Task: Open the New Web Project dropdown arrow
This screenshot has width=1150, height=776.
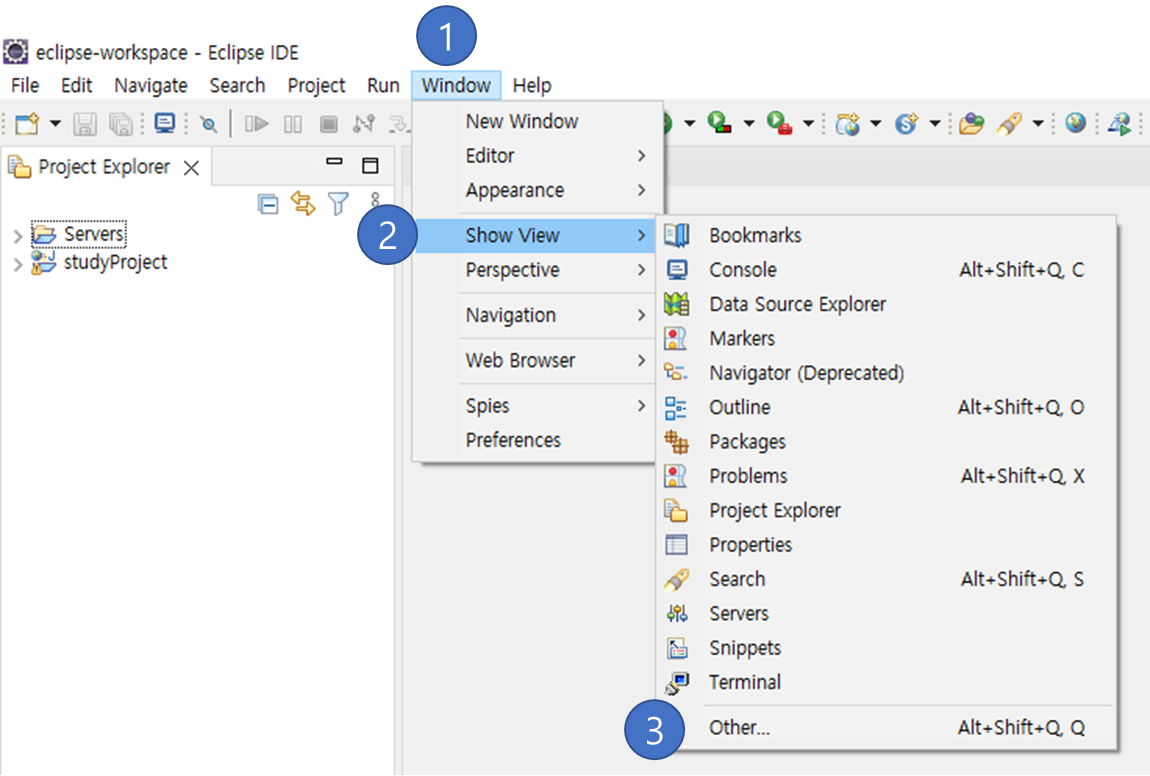Action: tap(876, 123)
